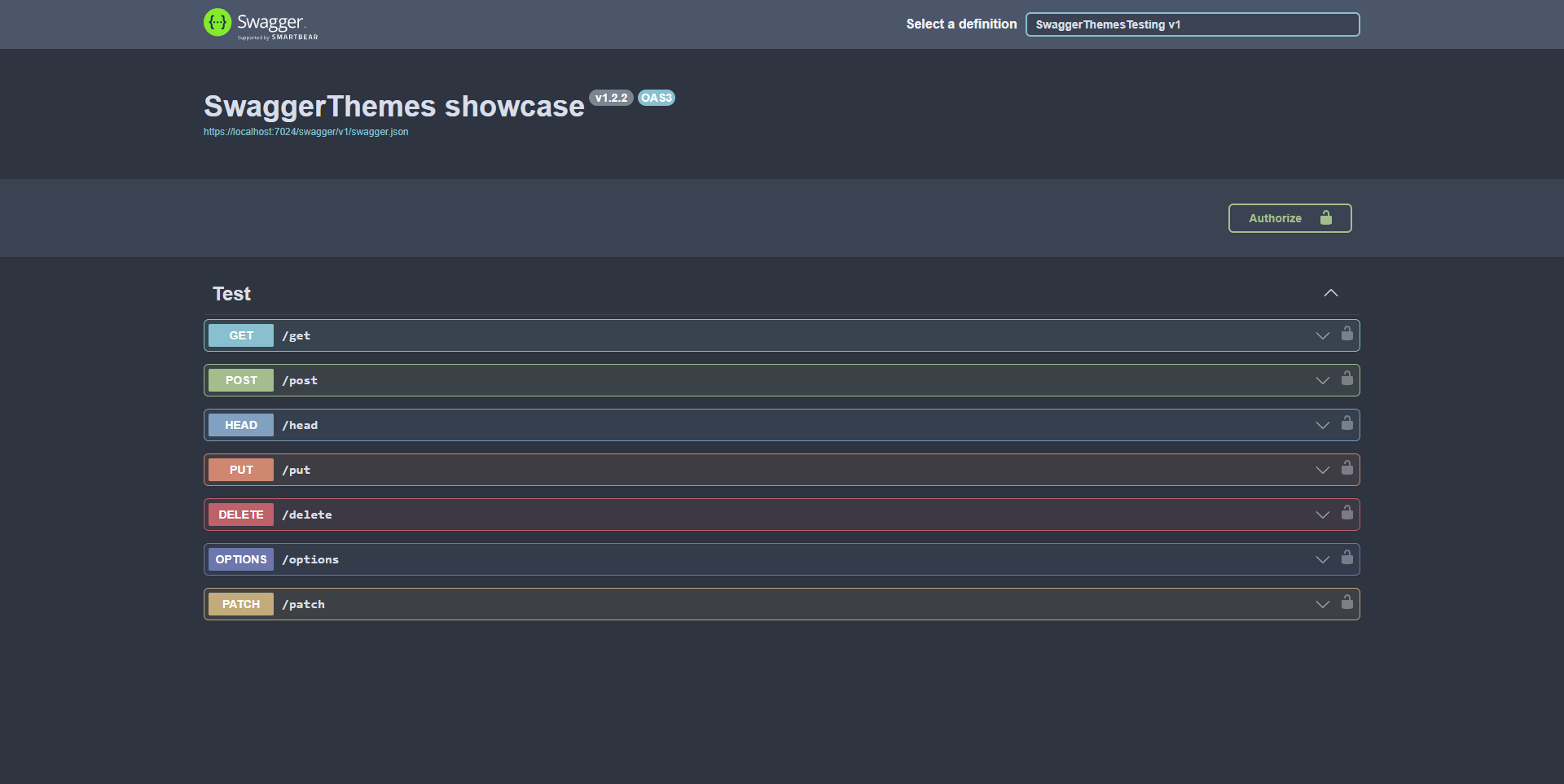
Task: Click the /delete path text
Action: [307, 515]
